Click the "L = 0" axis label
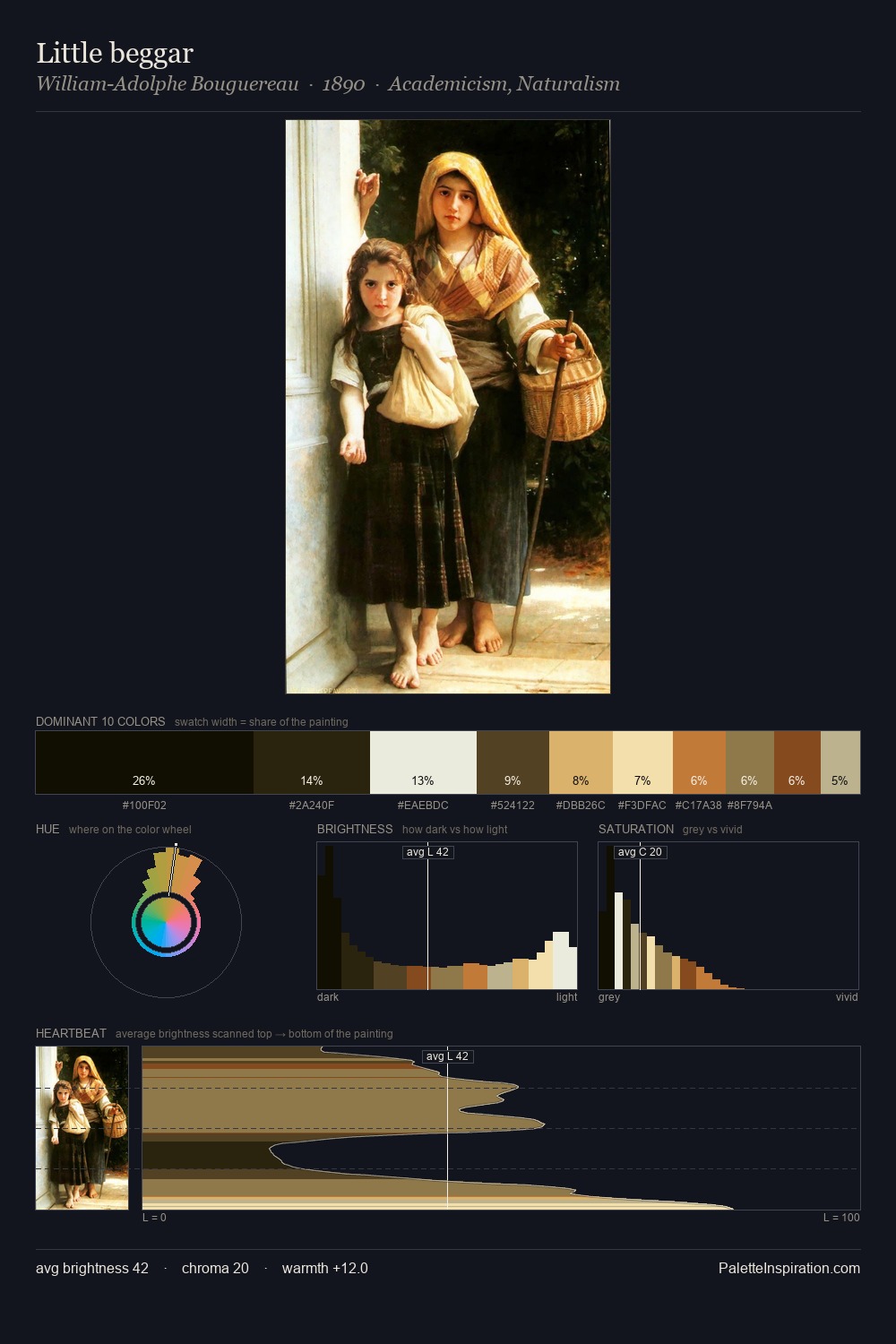This screenshot has width=896, height=1344. 154,1218
